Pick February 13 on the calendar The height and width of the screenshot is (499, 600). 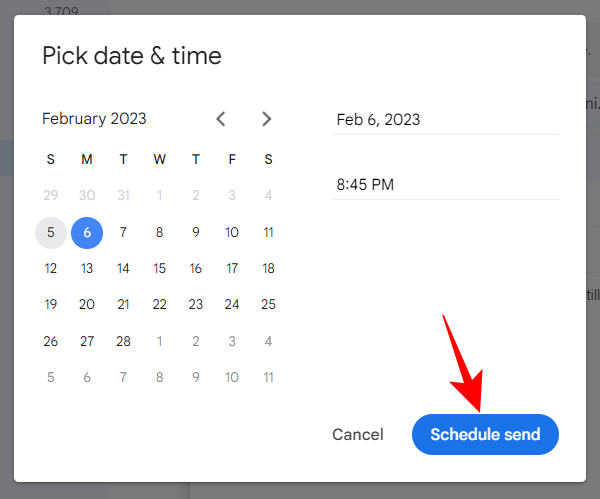coord(87,269)
